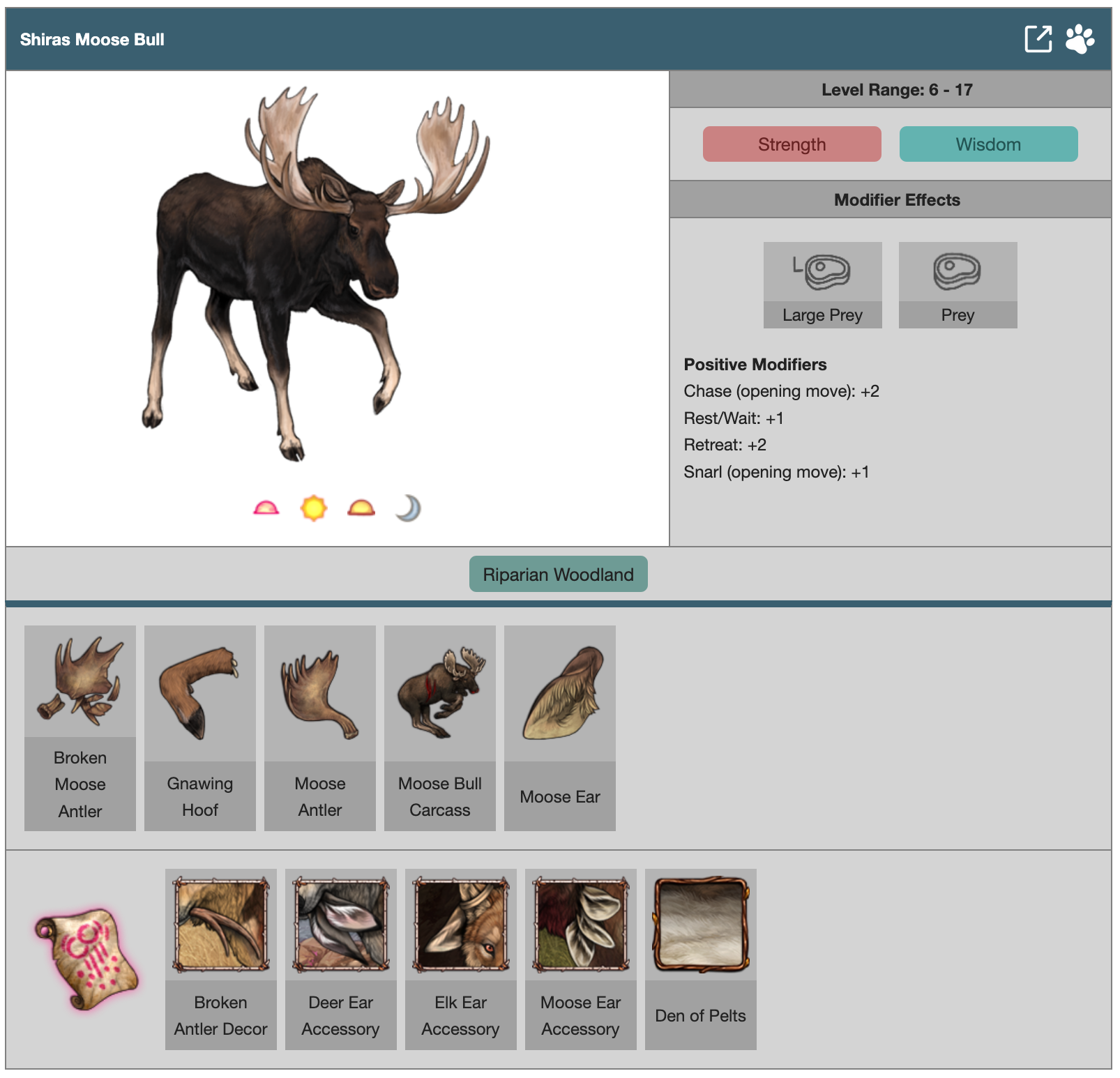
Task: Open the Broken Moose Antler item
Action: click(80, 727)
